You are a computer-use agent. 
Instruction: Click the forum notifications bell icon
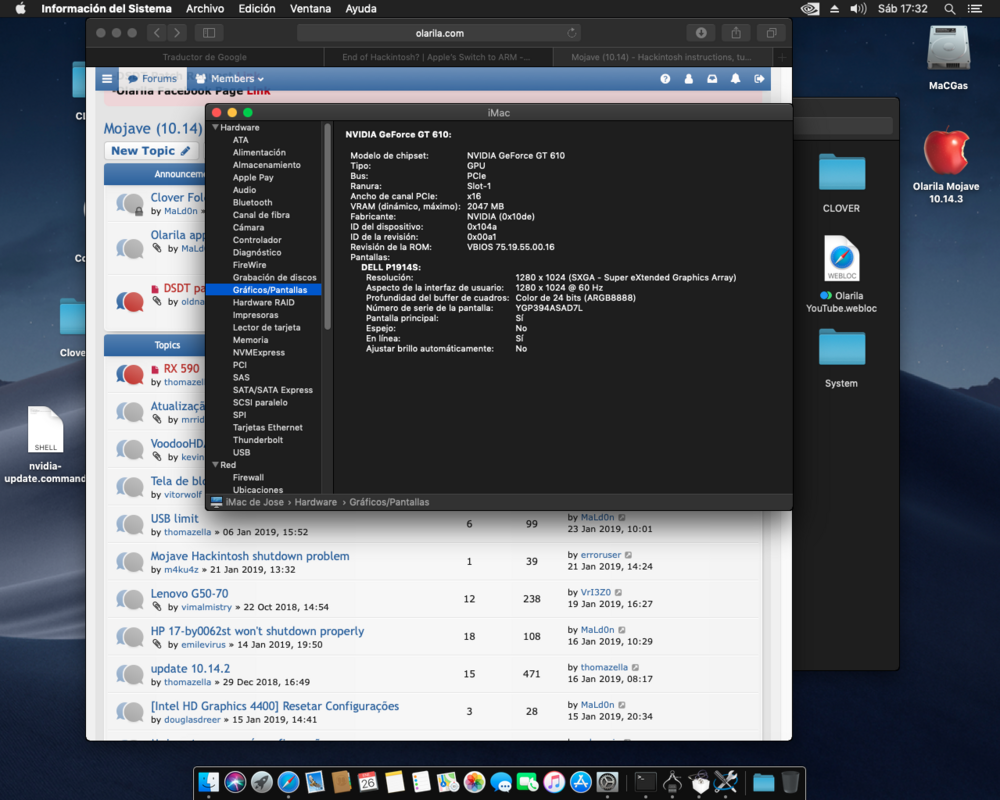tap(736, 78)
